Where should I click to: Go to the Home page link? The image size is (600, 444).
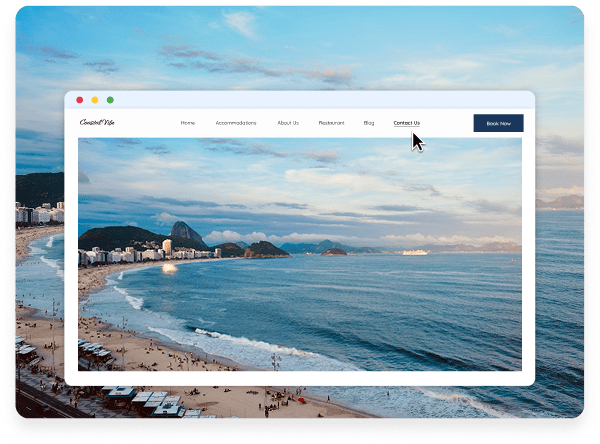coord(188,123)
